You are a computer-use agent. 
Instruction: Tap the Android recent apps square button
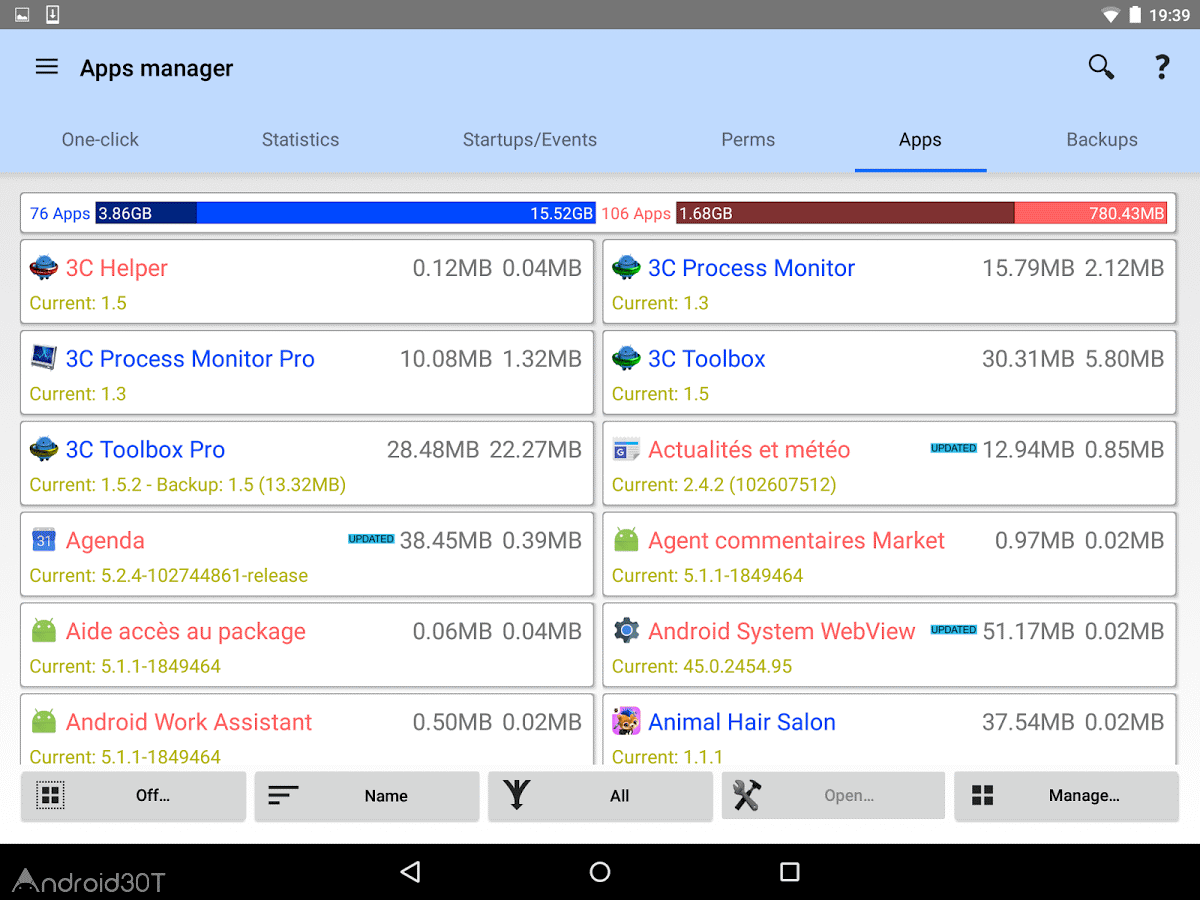[x=790, y=872]
